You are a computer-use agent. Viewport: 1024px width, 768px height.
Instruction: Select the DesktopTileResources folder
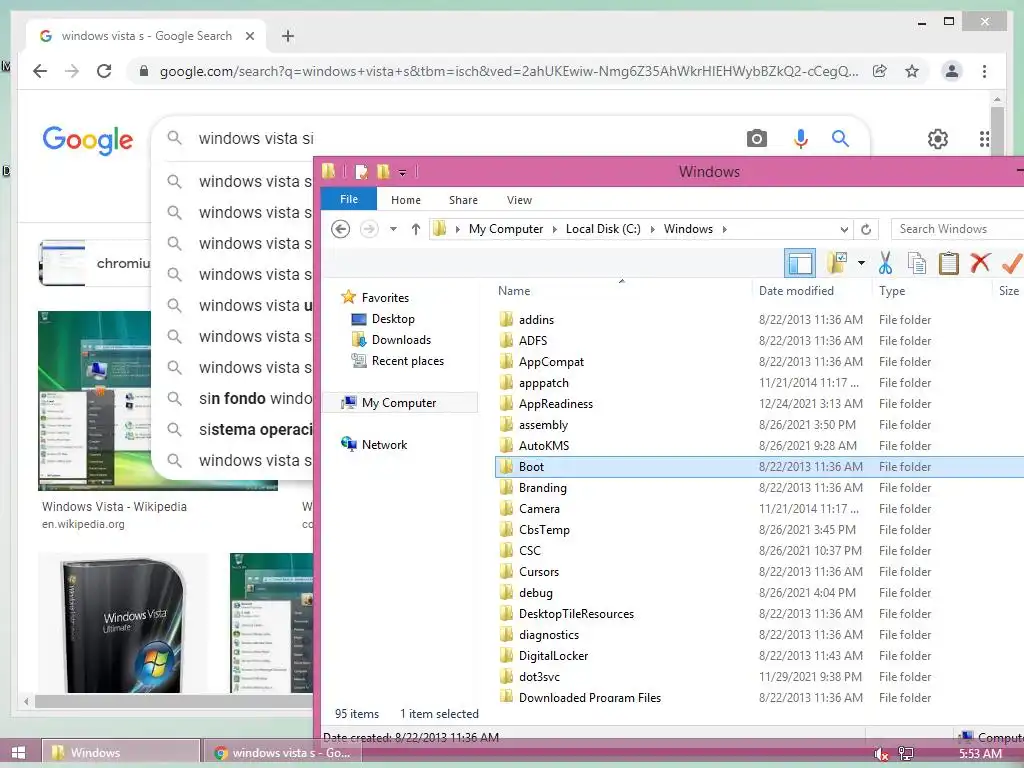pyautogui.click(x=576, y=614)
